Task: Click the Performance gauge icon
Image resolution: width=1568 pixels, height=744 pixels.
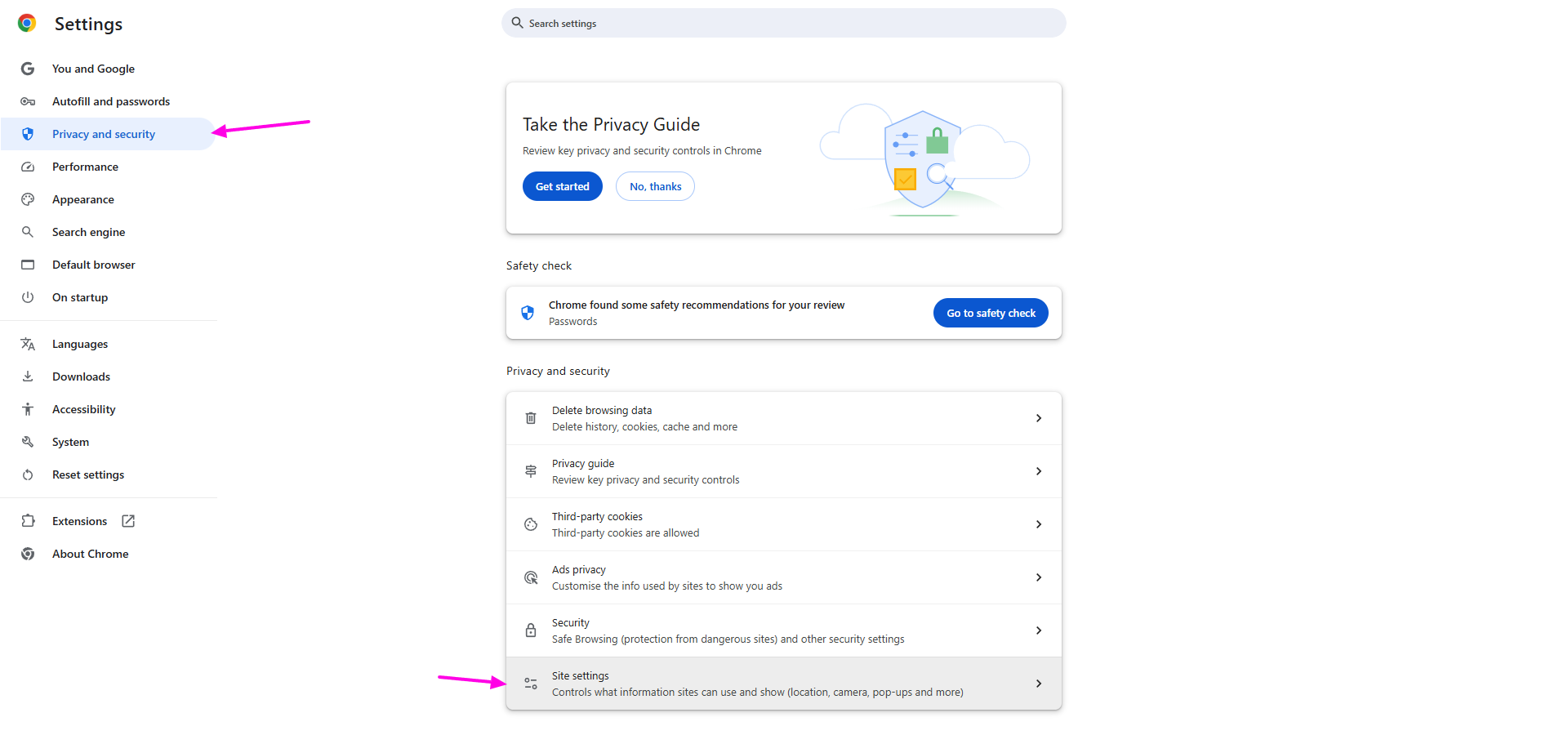Action: coord(28,167)
